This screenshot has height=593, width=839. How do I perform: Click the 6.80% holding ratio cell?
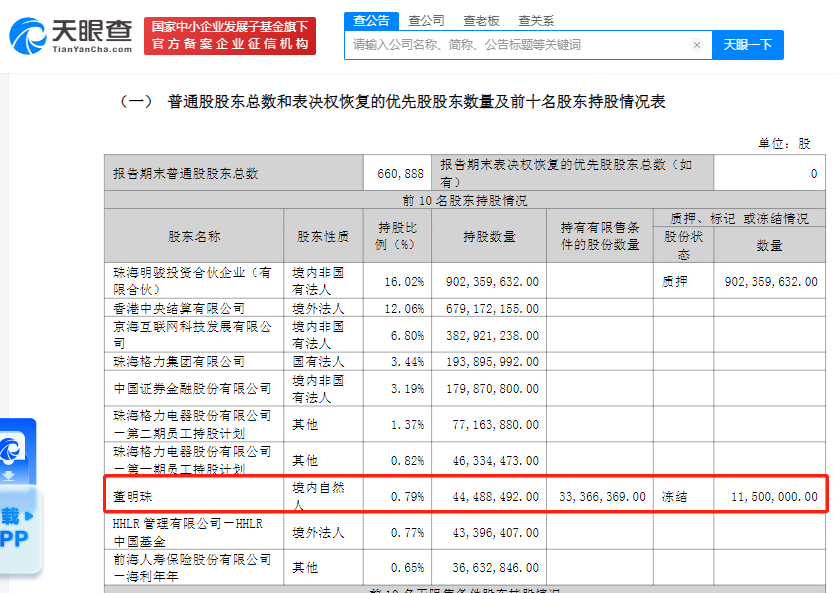click(x=398, y=334)
